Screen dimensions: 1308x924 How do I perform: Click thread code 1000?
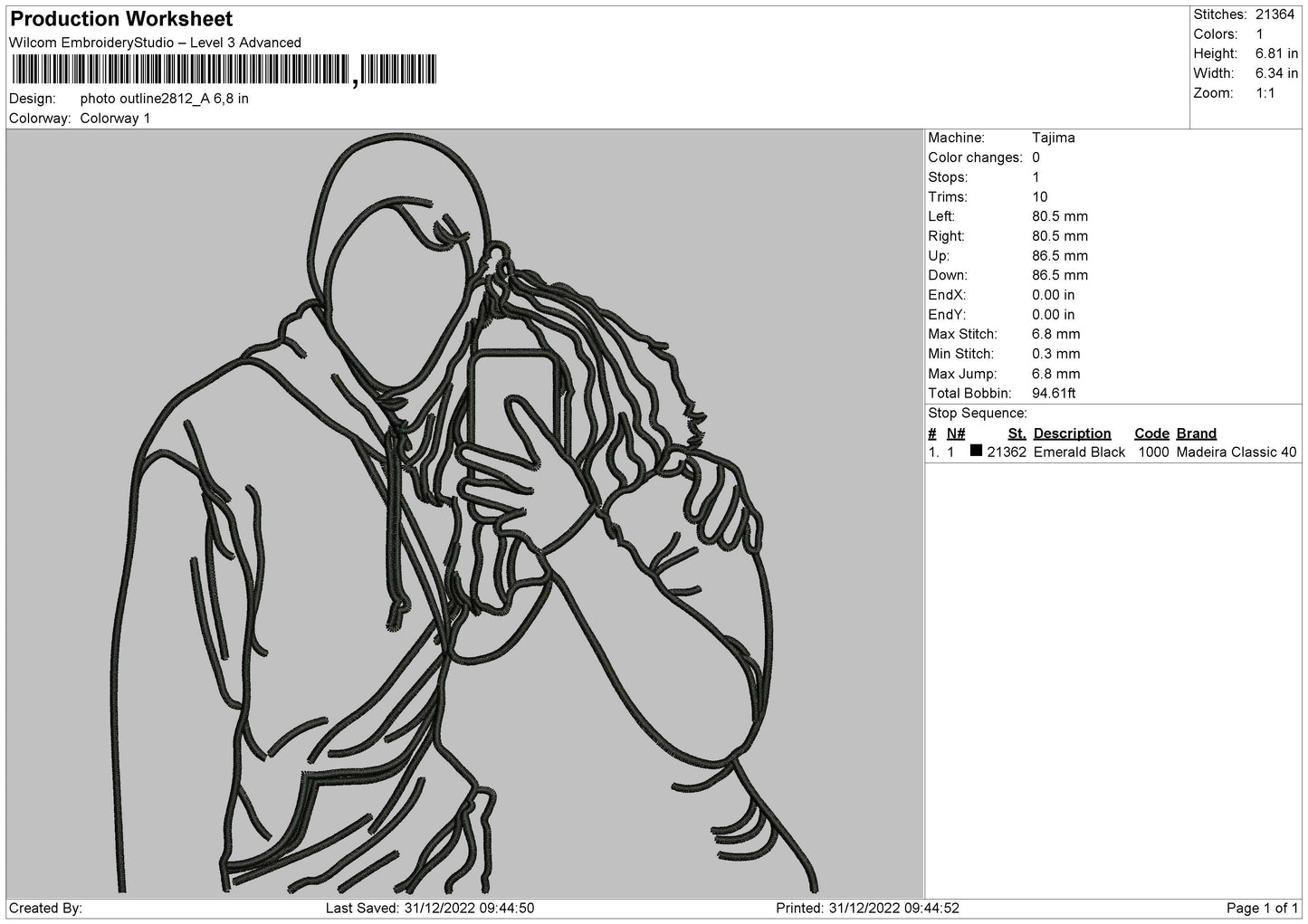point(1153,452)
